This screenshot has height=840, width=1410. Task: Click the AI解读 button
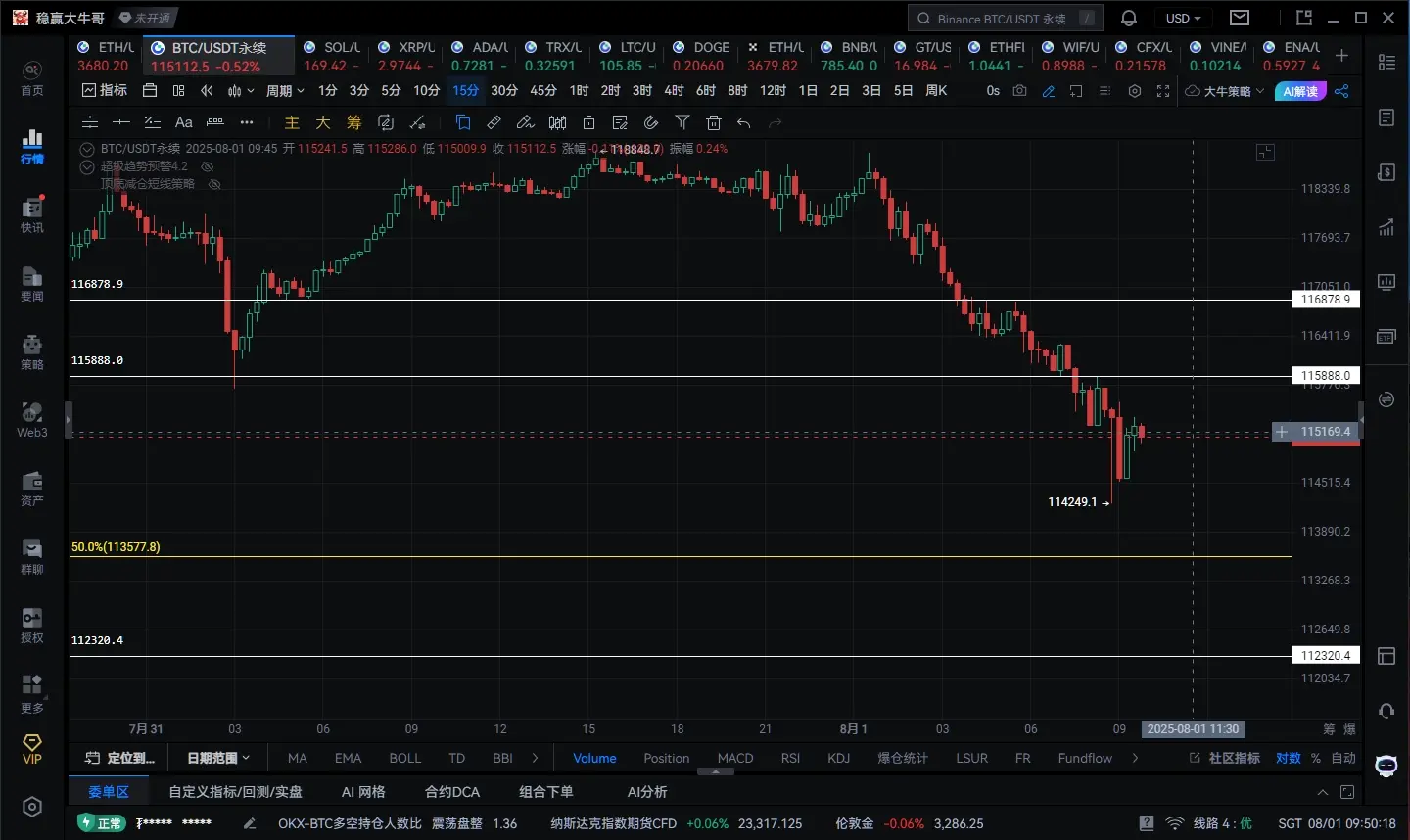tap(1300, 91)
